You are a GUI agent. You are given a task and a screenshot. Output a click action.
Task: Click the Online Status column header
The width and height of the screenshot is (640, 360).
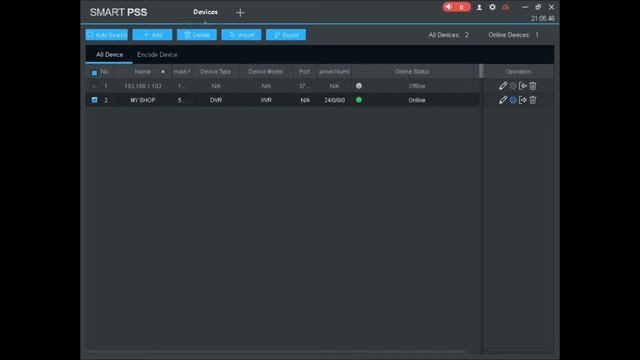pyautogui.click(x=412, y=71)
